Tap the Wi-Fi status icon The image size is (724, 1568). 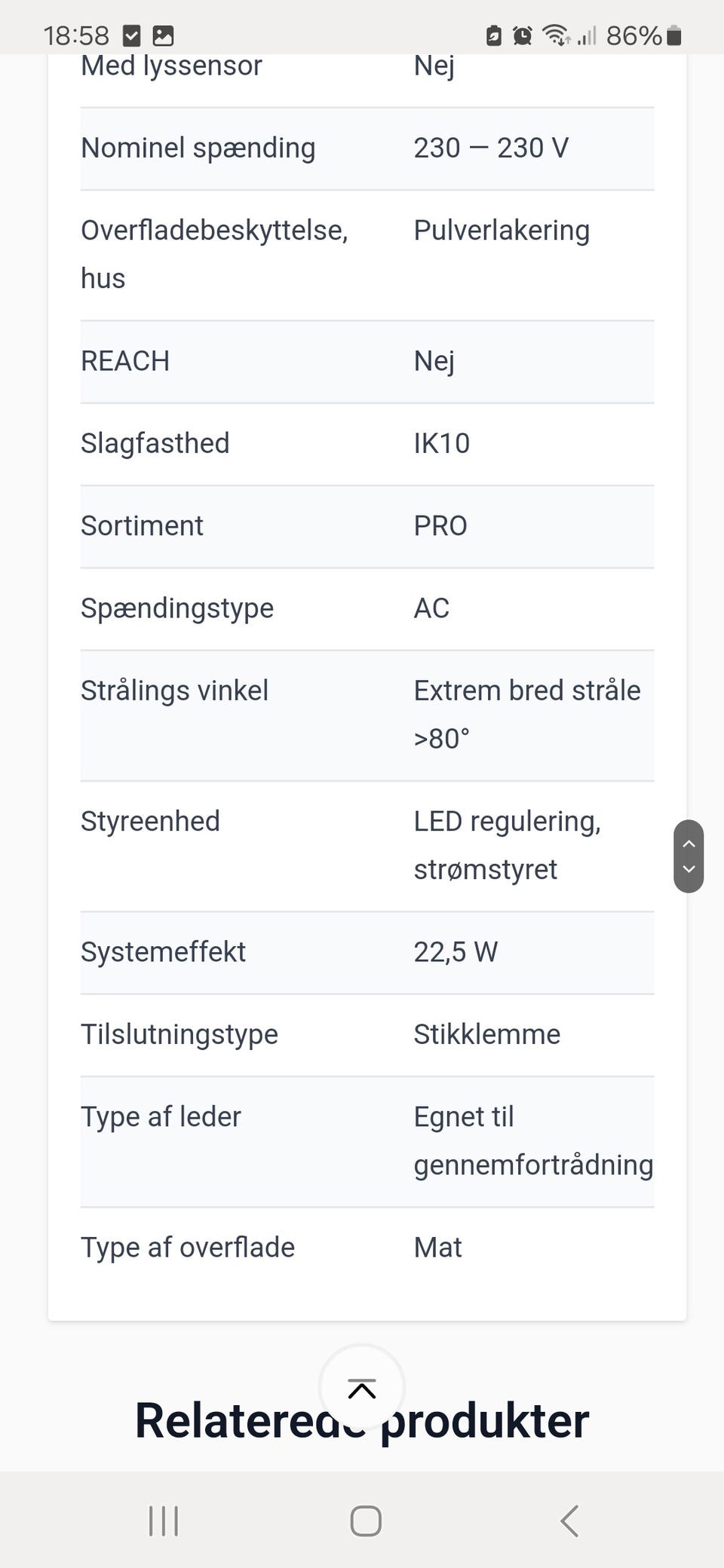[x=556, y=35]
